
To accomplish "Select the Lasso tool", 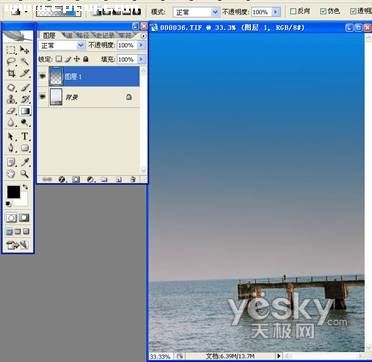I will (x=12, y=61).
